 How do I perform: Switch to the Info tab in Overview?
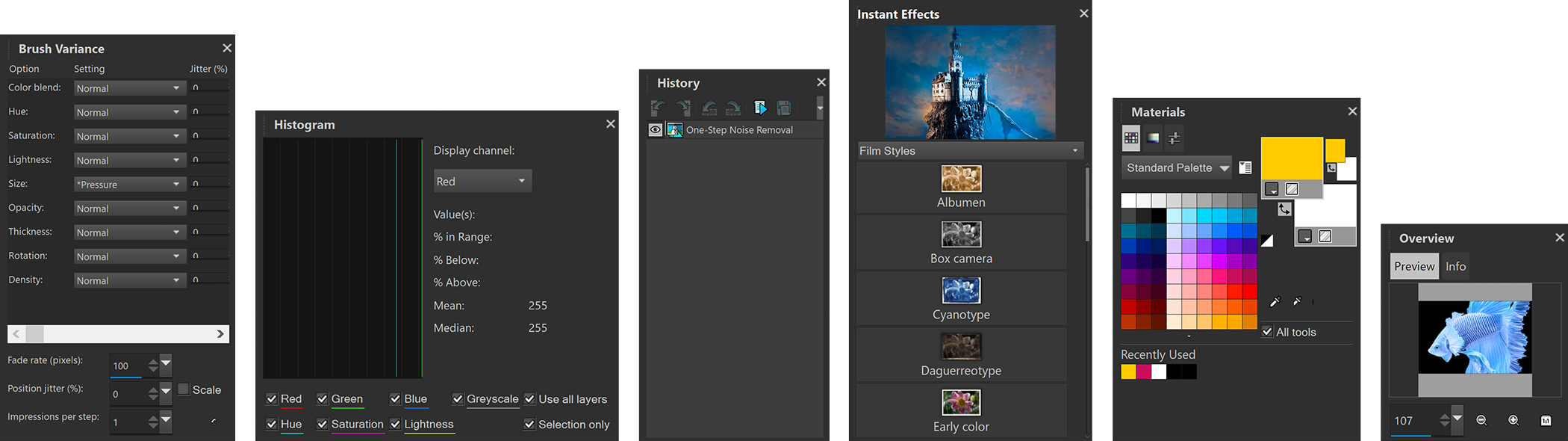1455,266
